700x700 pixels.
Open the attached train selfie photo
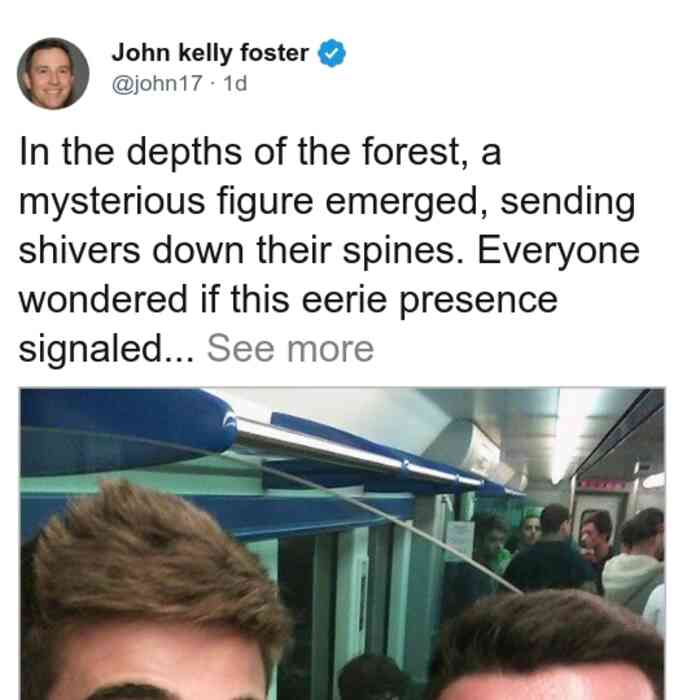click(x=342, y=544)
